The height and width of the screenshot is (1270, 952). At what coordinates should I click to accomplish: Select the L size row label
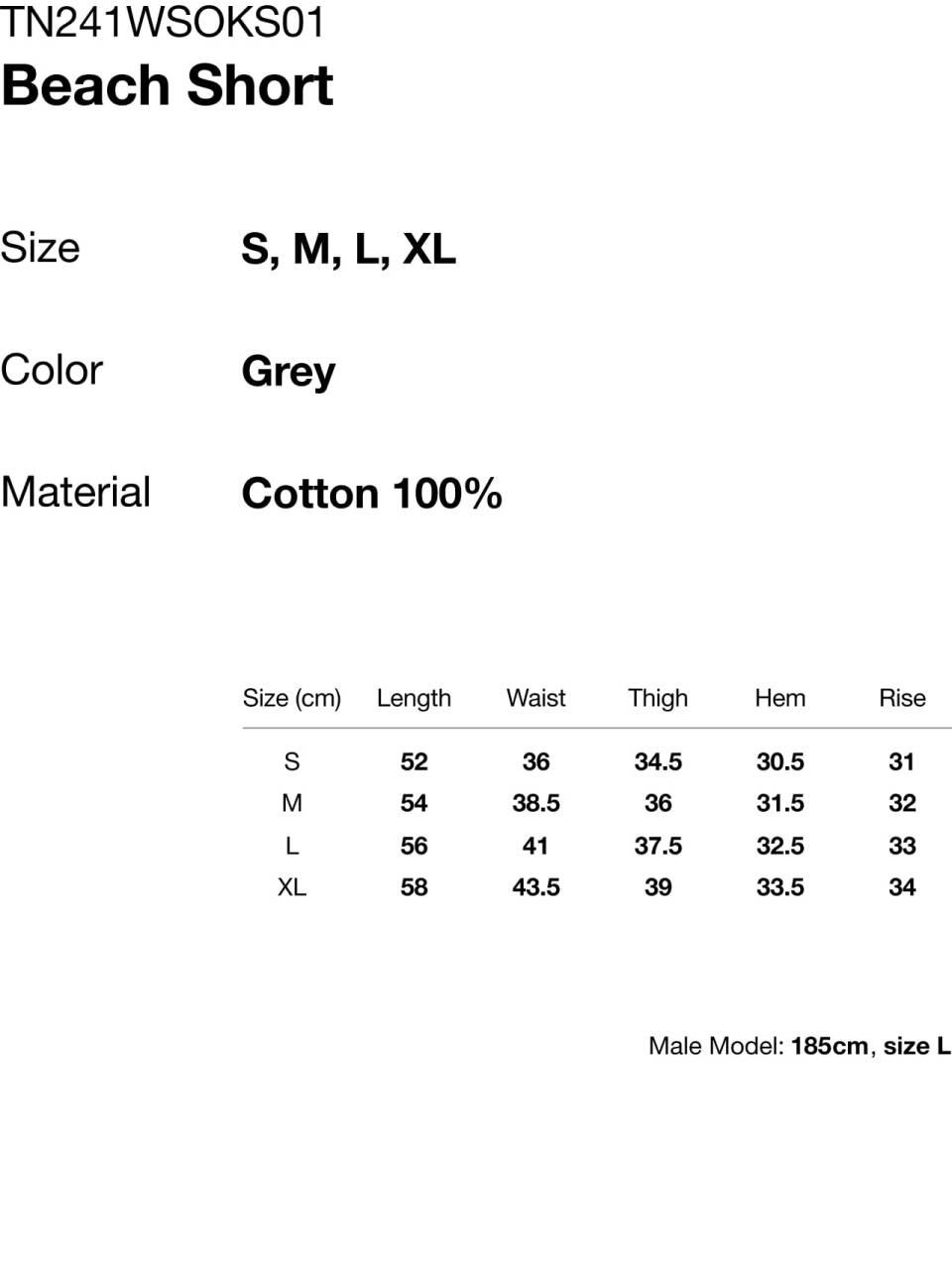(292, 846)
